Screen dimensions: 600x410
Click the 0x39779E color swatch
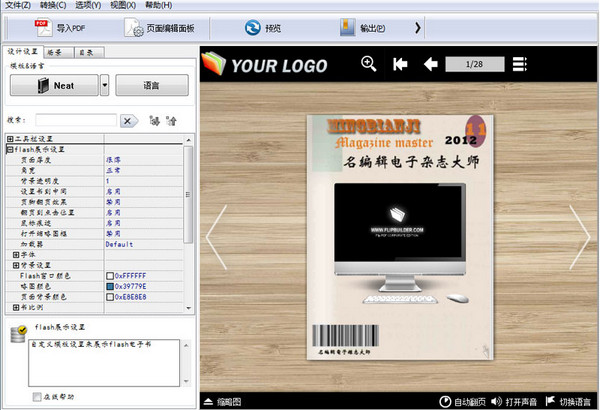coord(110,286)
